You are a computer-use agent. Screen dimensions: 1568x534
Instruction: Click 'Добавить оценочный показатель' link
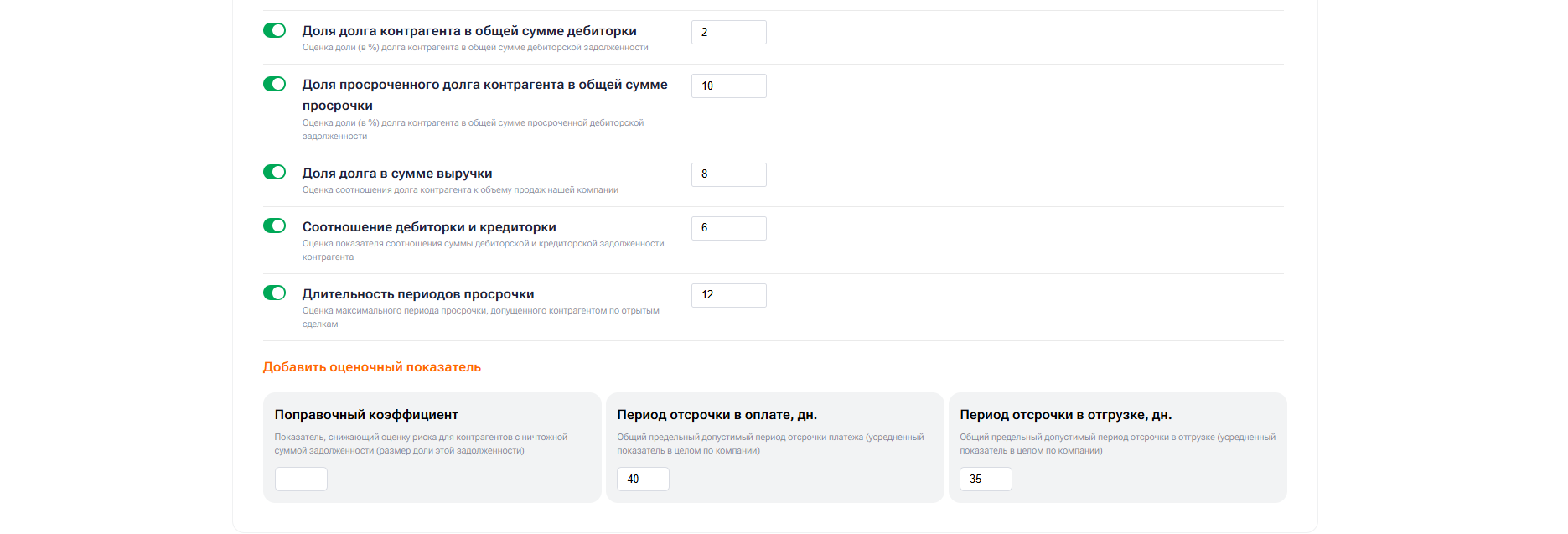pos(371,367)
